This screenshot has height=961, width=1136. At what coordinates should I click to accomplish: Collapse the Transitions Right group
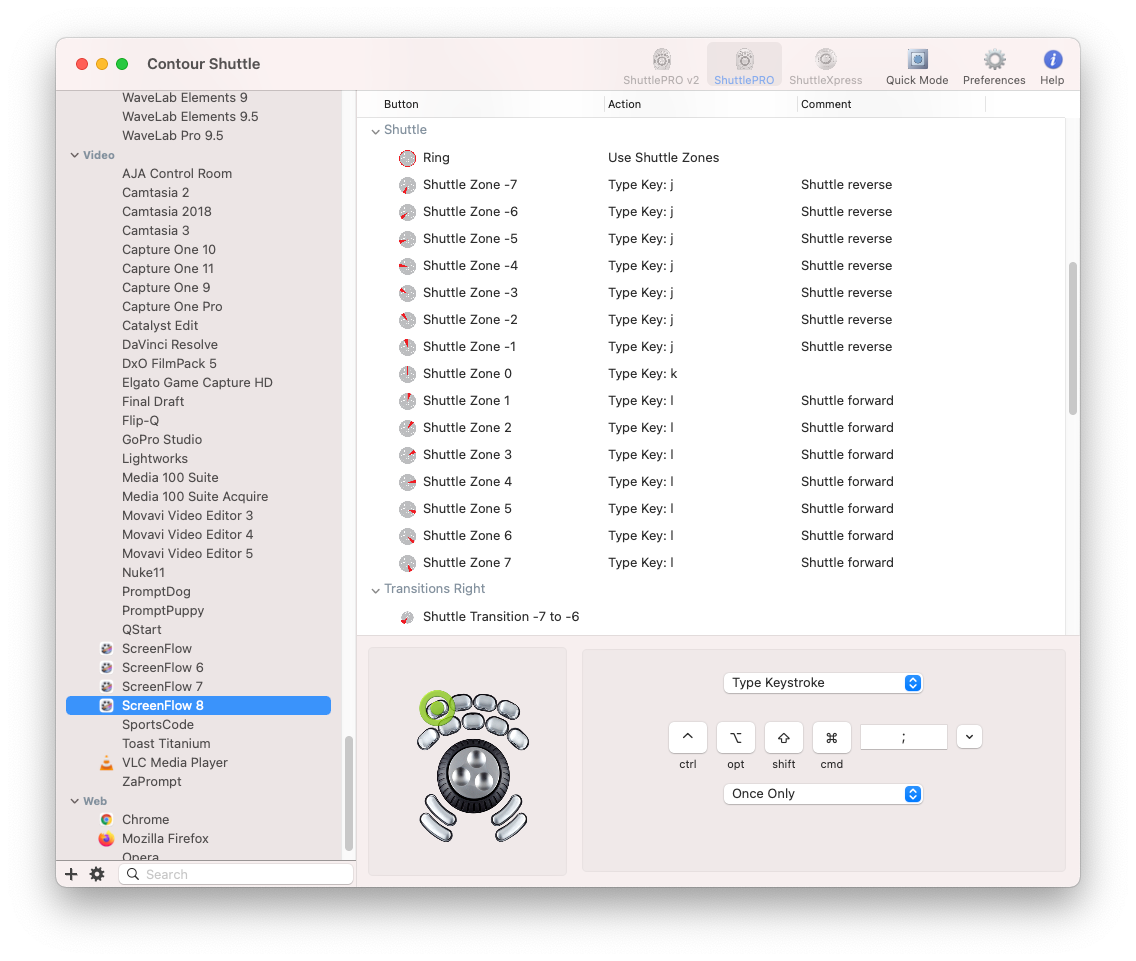[x=375, y=590]
